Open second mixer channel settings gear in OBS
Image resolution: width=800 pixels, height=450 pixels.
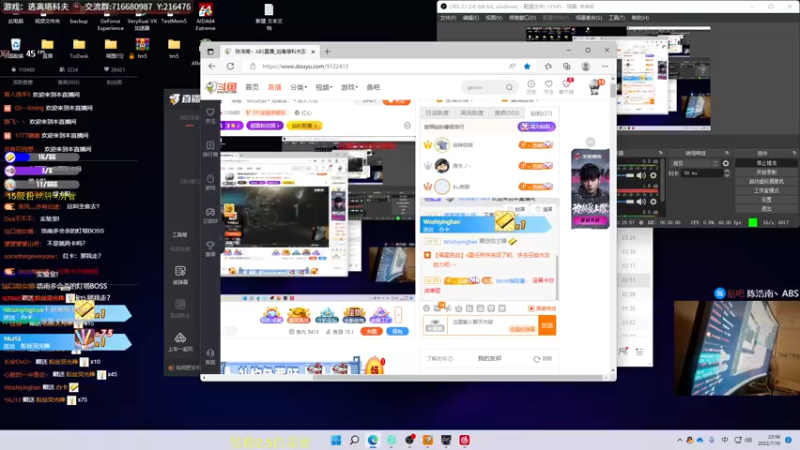(653, 202)
